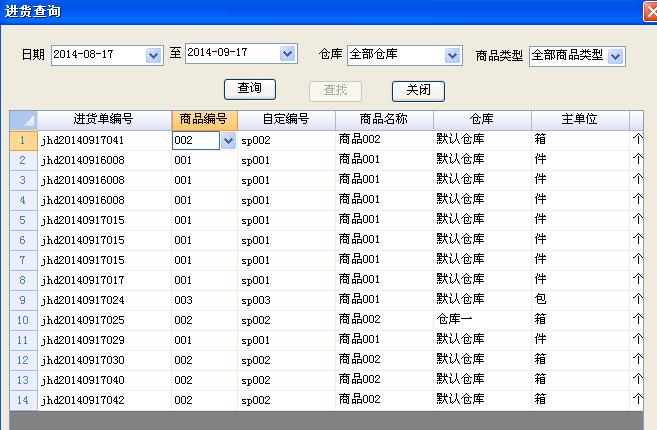
Task: Click cell jhd20140917041
Action: click(x=104, y=140)
